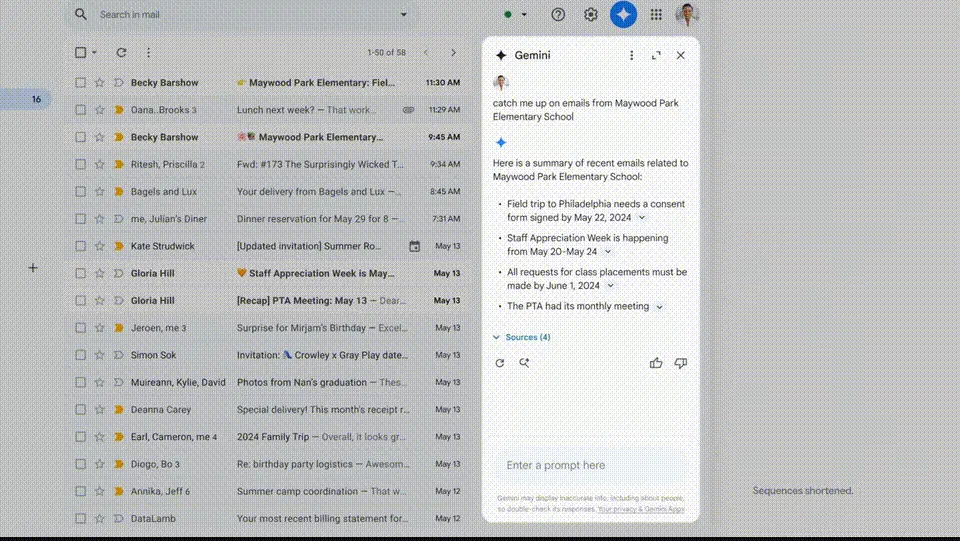This screenshot has width=960, height=541.
Task: Click the Enter a prompt here field
Action: 590,465
